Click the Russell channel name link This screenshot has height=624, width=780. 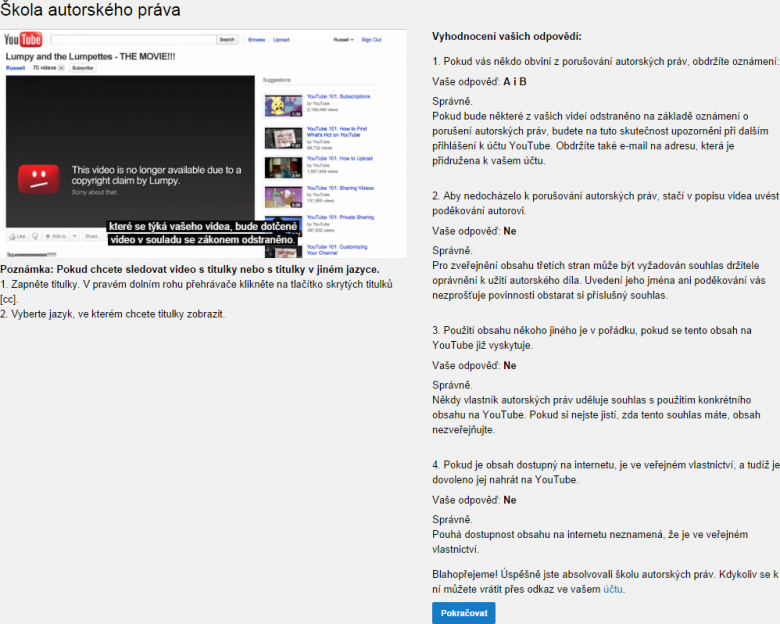(x=15, y=68)
